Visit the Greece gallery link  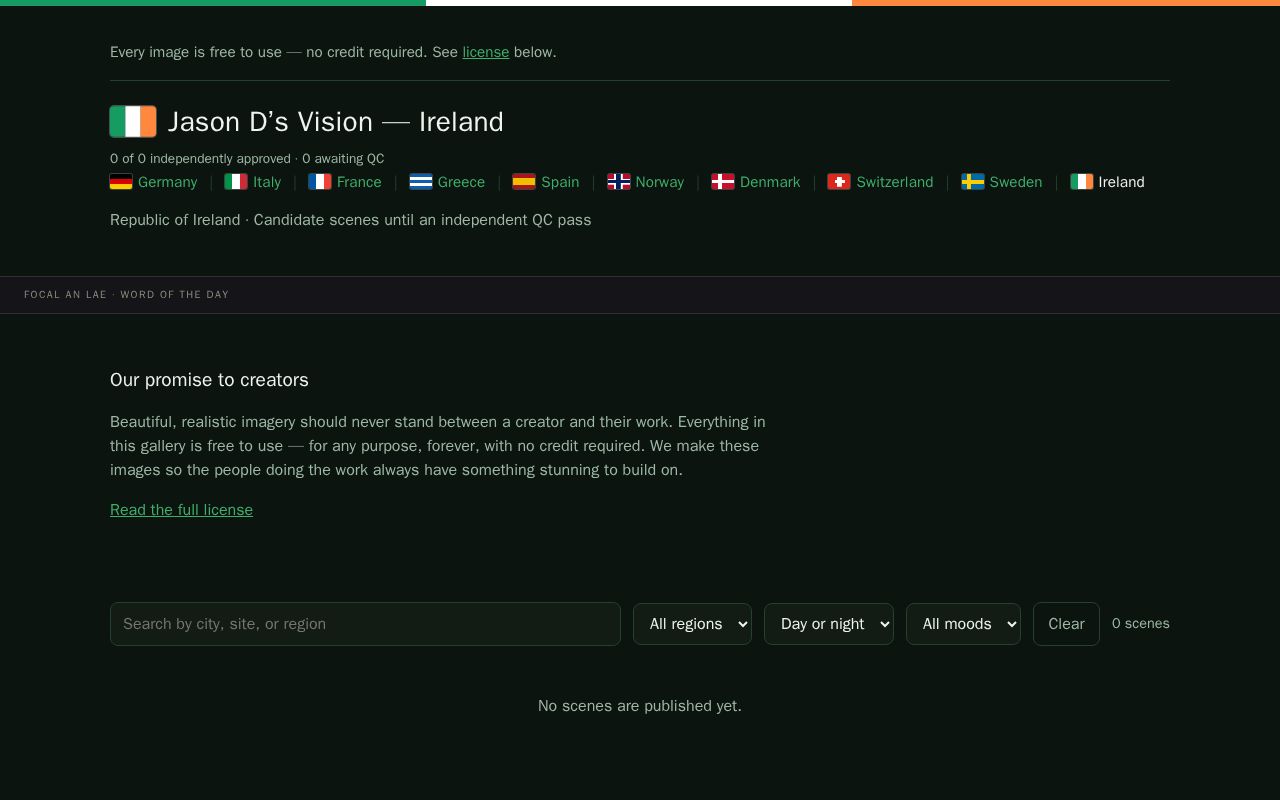461,182
